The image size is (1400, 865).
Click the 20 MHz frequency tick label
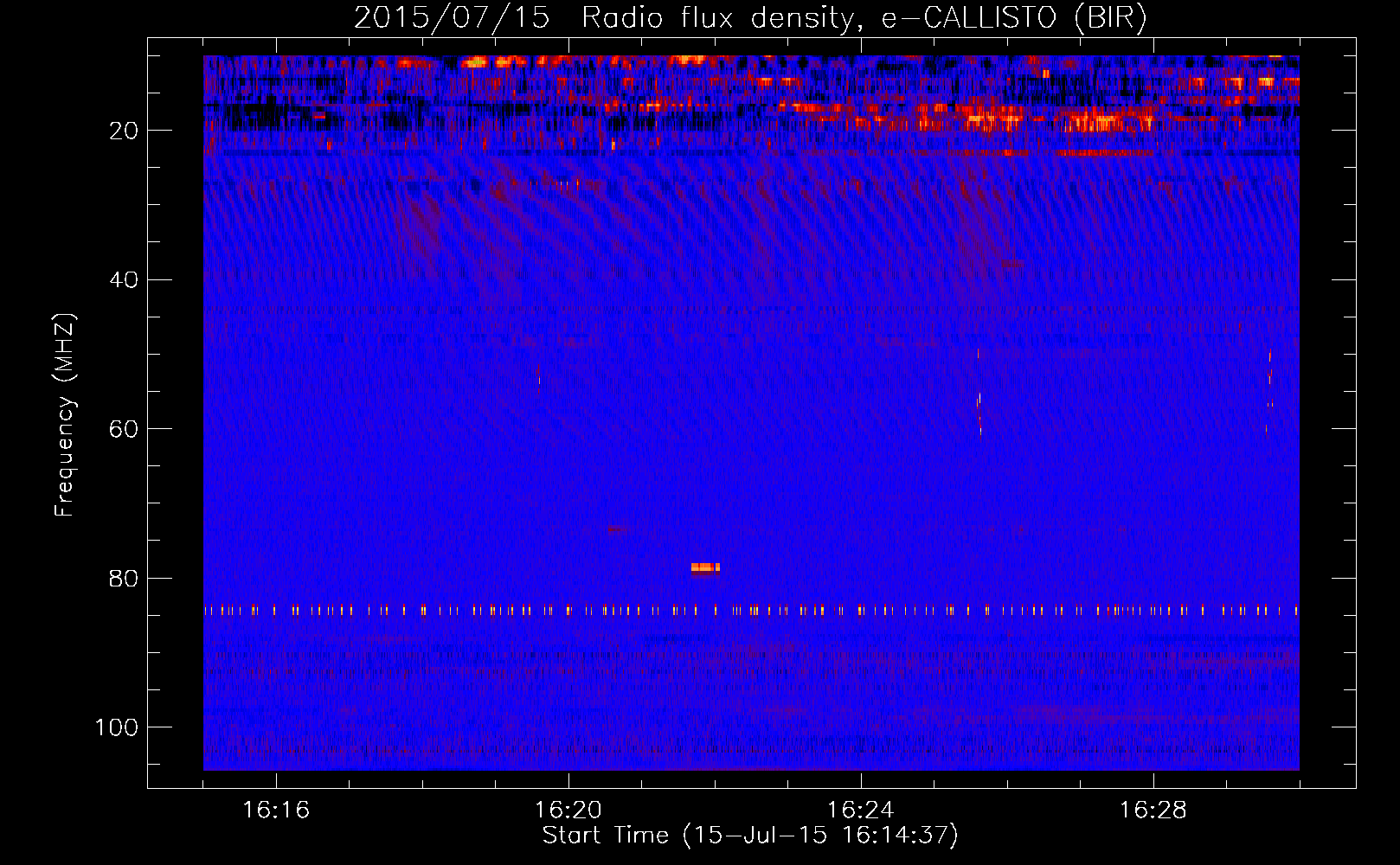(x=125, y=131)
